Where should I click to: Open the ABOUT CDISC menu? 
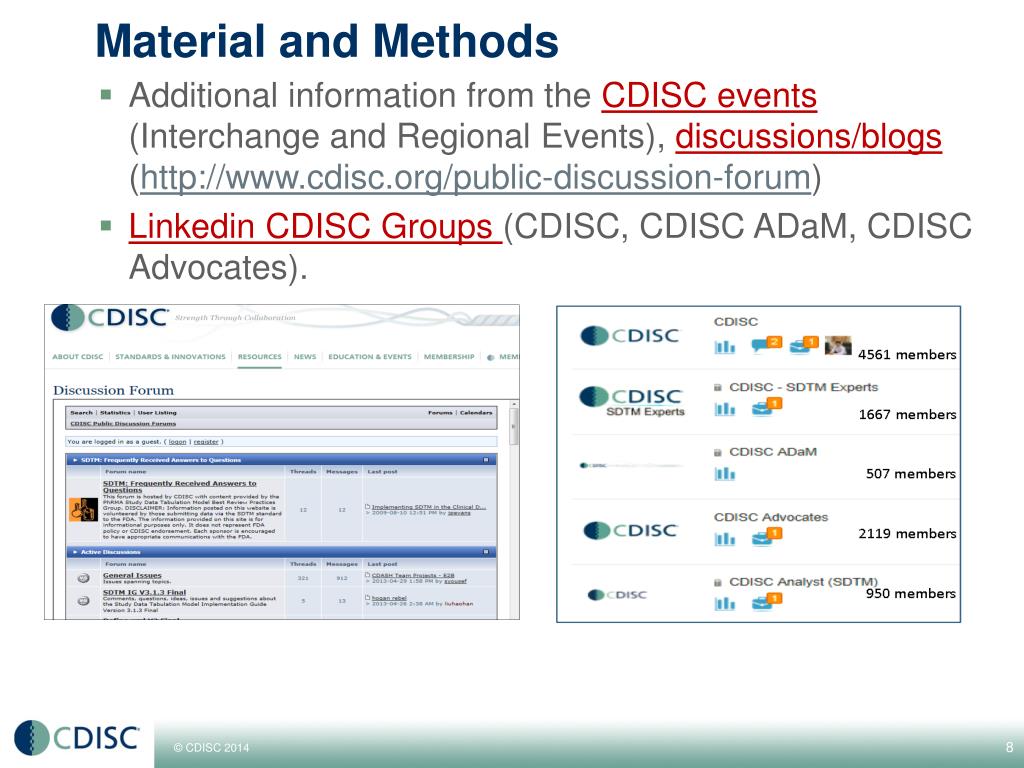click(x=78, y=357)
